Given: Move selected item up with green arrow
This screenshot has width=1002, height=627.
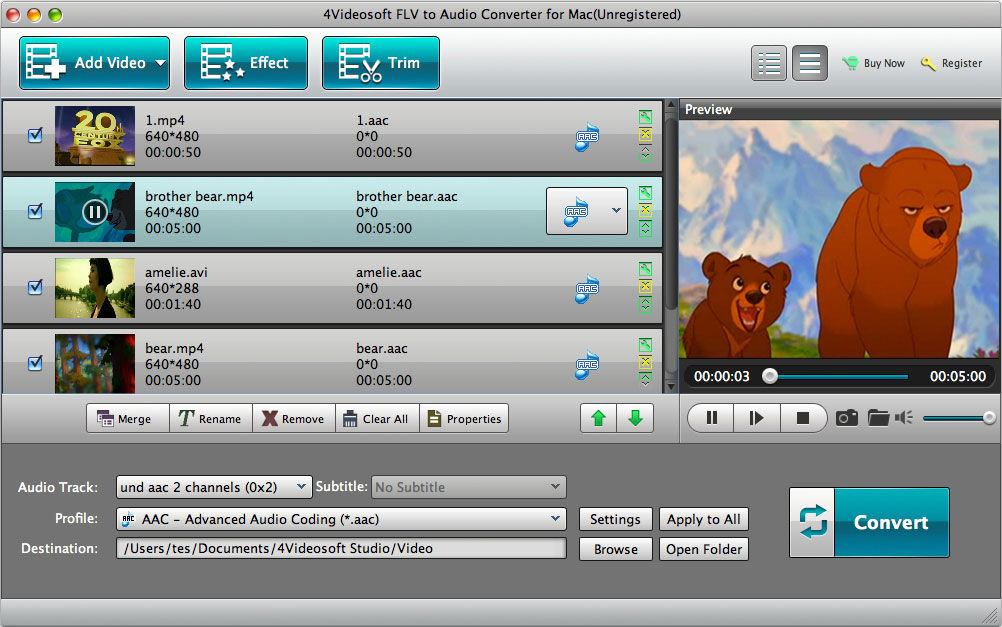Looking at the screenshot, I should [x=598, y=418].
